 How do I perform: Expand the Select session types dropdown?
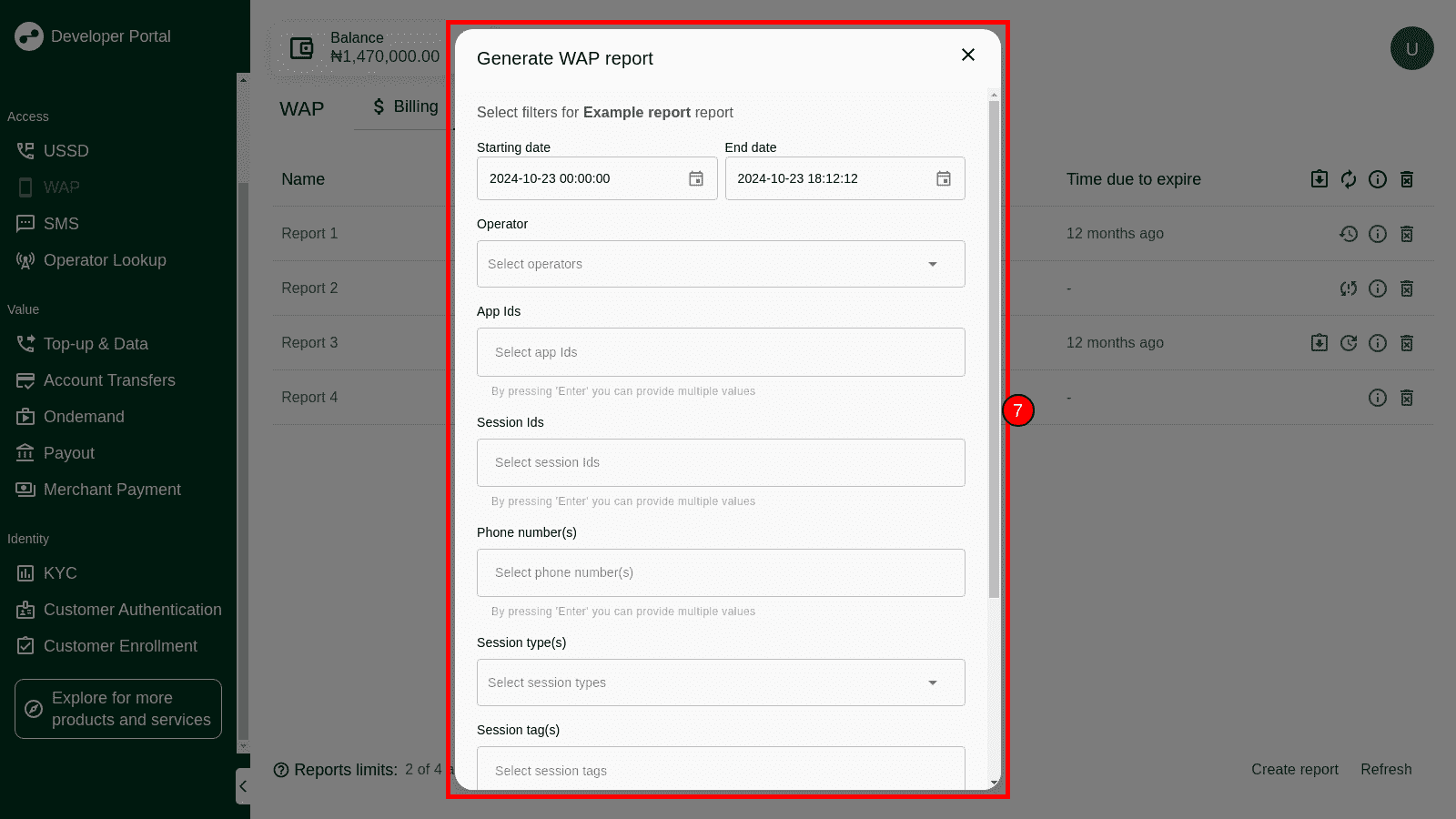932,682
